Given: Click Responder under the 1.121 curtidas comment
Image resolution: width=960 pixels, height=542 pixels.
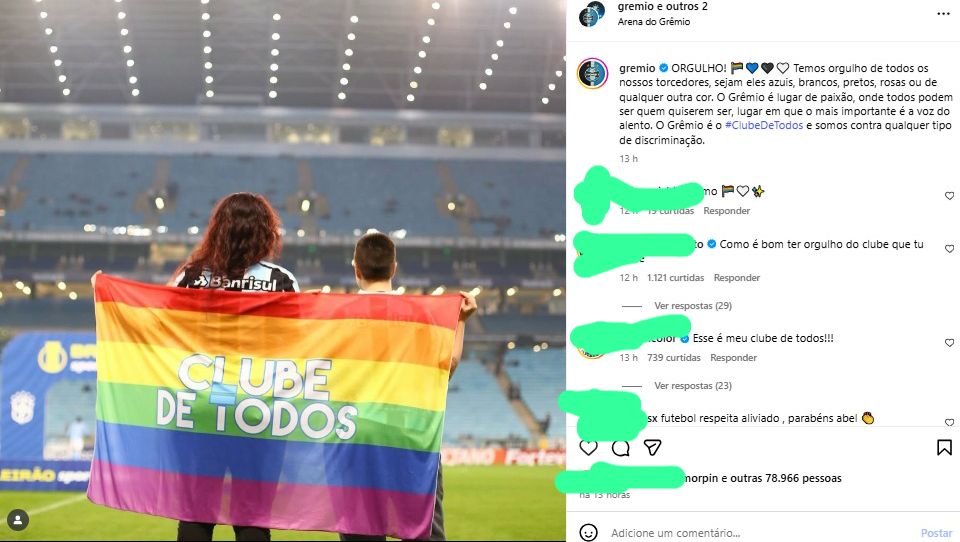Looking at the screenshot, I should click(737, 277).
